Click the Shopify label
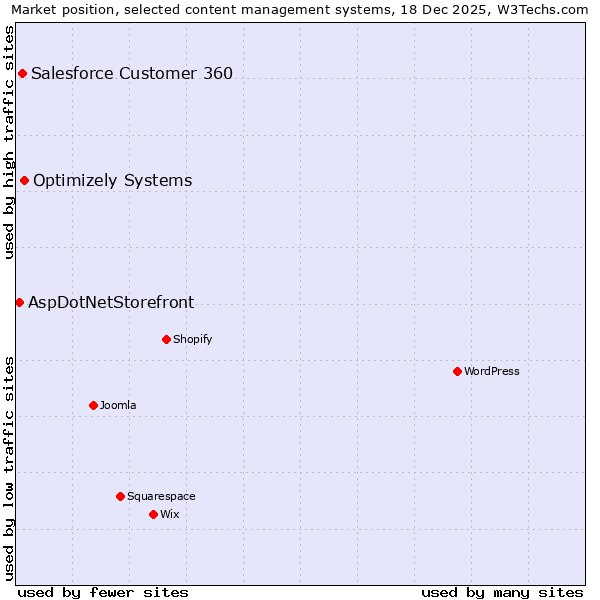The width and height of the screenshot is (600, 600). 192,339
